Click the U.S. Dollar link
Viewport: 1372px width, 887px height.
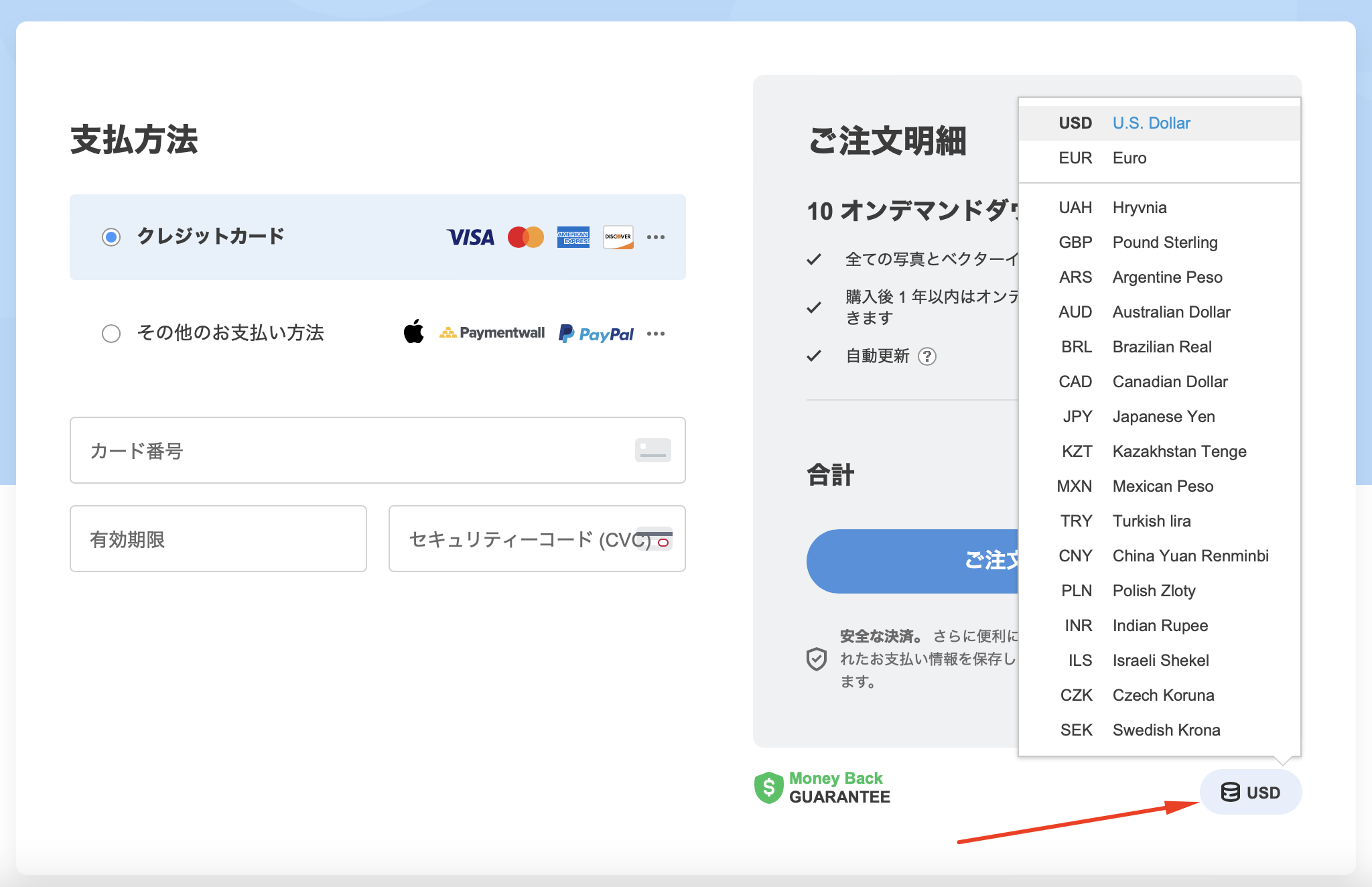click(x=1151, y=123)
